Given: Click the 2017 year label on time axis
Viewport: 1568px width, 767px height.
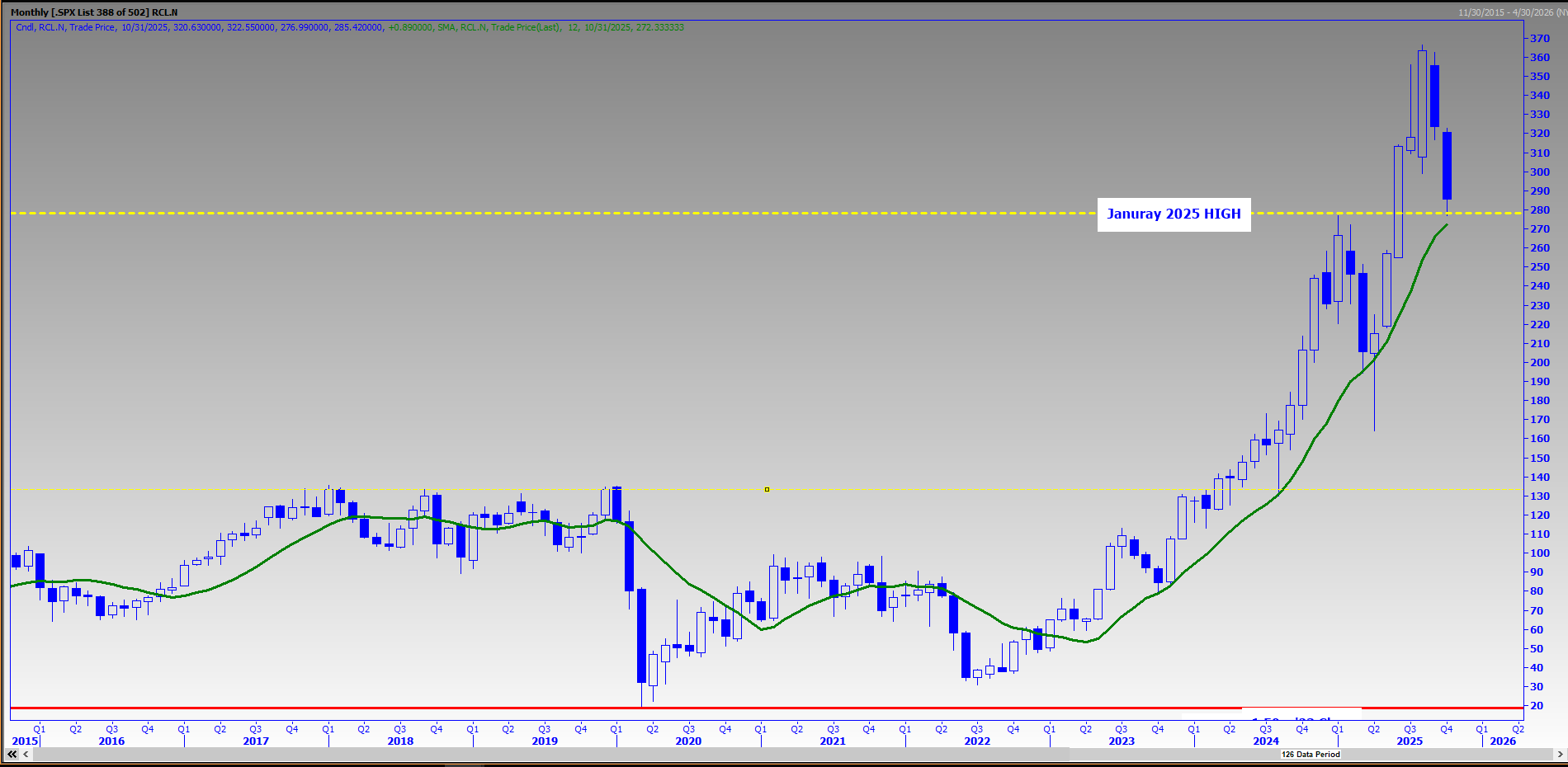Looking at the screenshot, I should coord(256,741).
